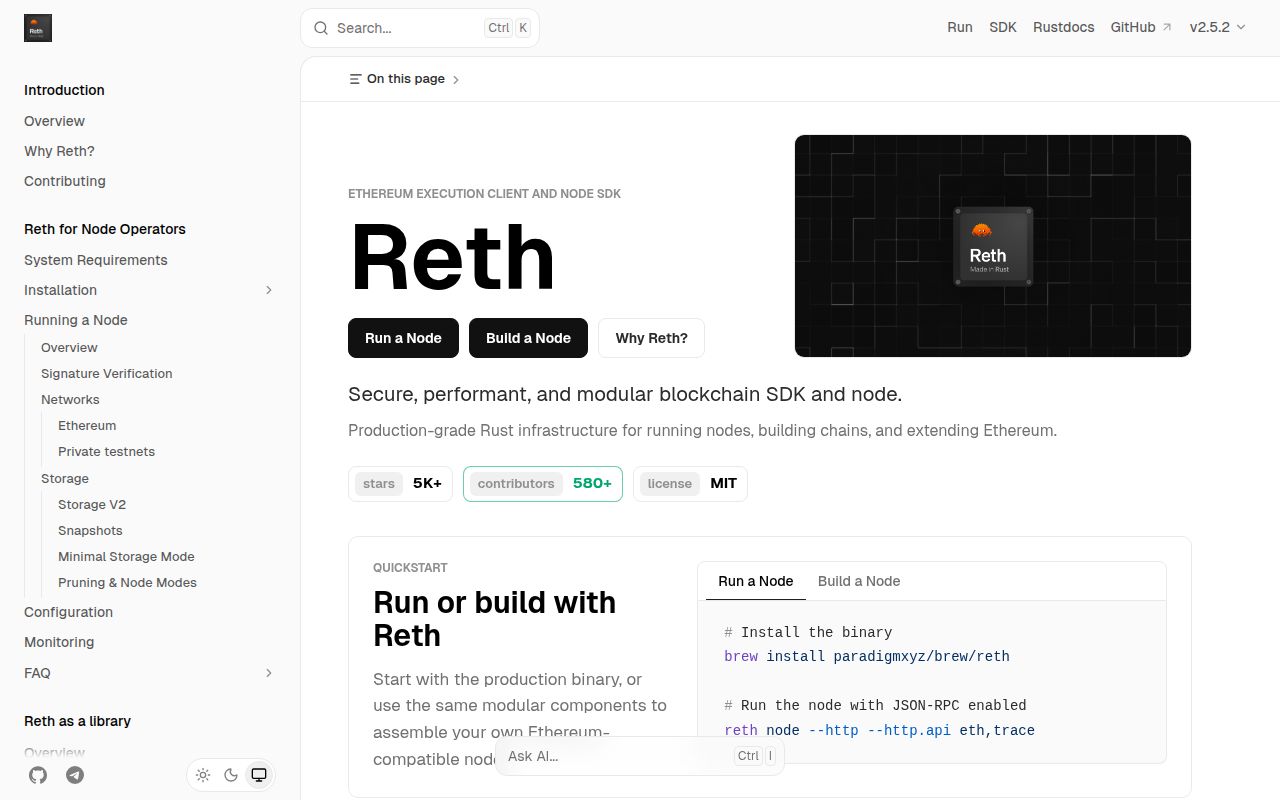Open Overview under Running a Node
This screenshot has height=800, width=1280.
pyautogui.click(x=69, y=348)
